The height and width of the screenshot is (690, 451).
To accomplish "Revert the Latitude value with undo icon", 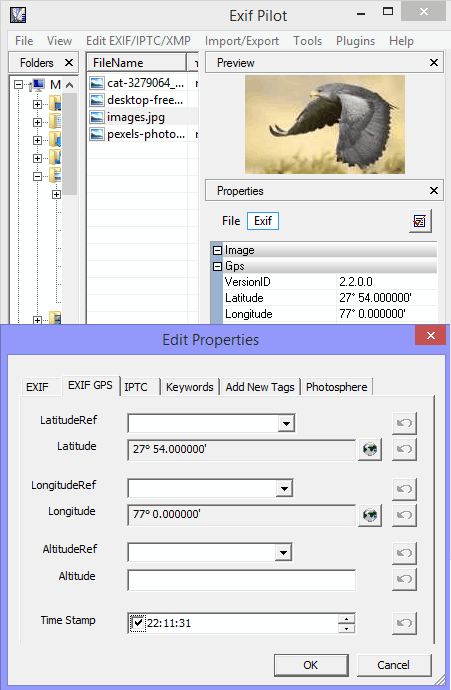I will (404, 449).
